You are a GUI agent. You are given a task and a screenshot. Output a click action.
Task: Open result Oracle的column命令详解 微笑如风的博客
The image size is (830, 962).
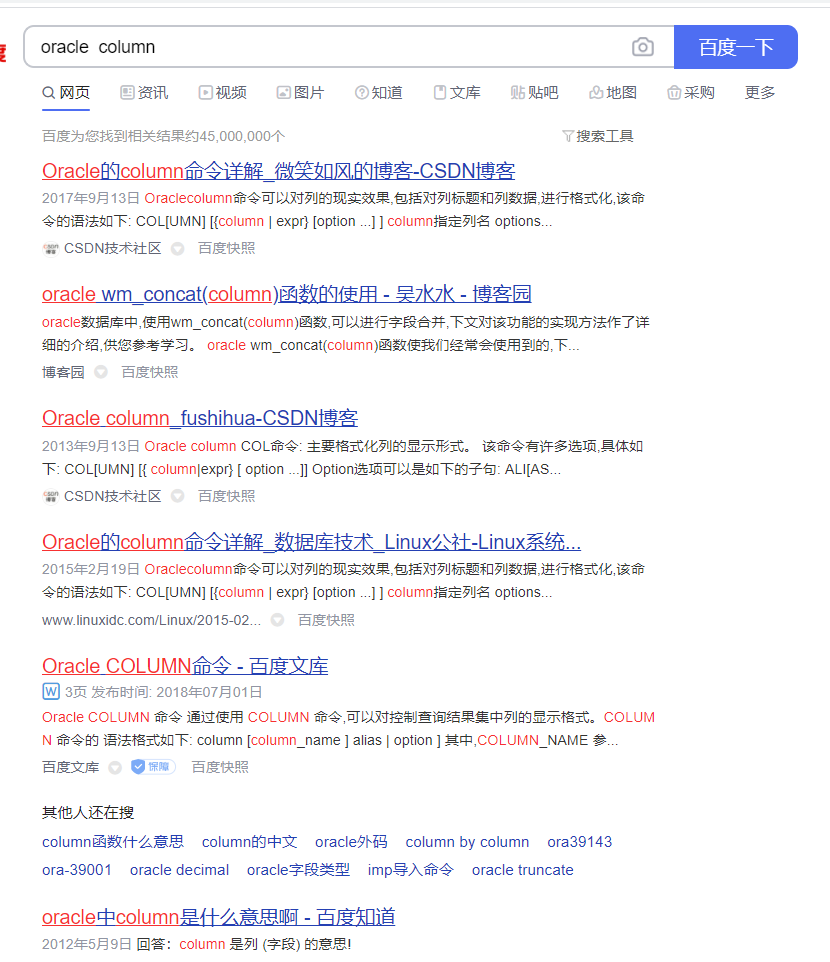[x=279, y=171]
